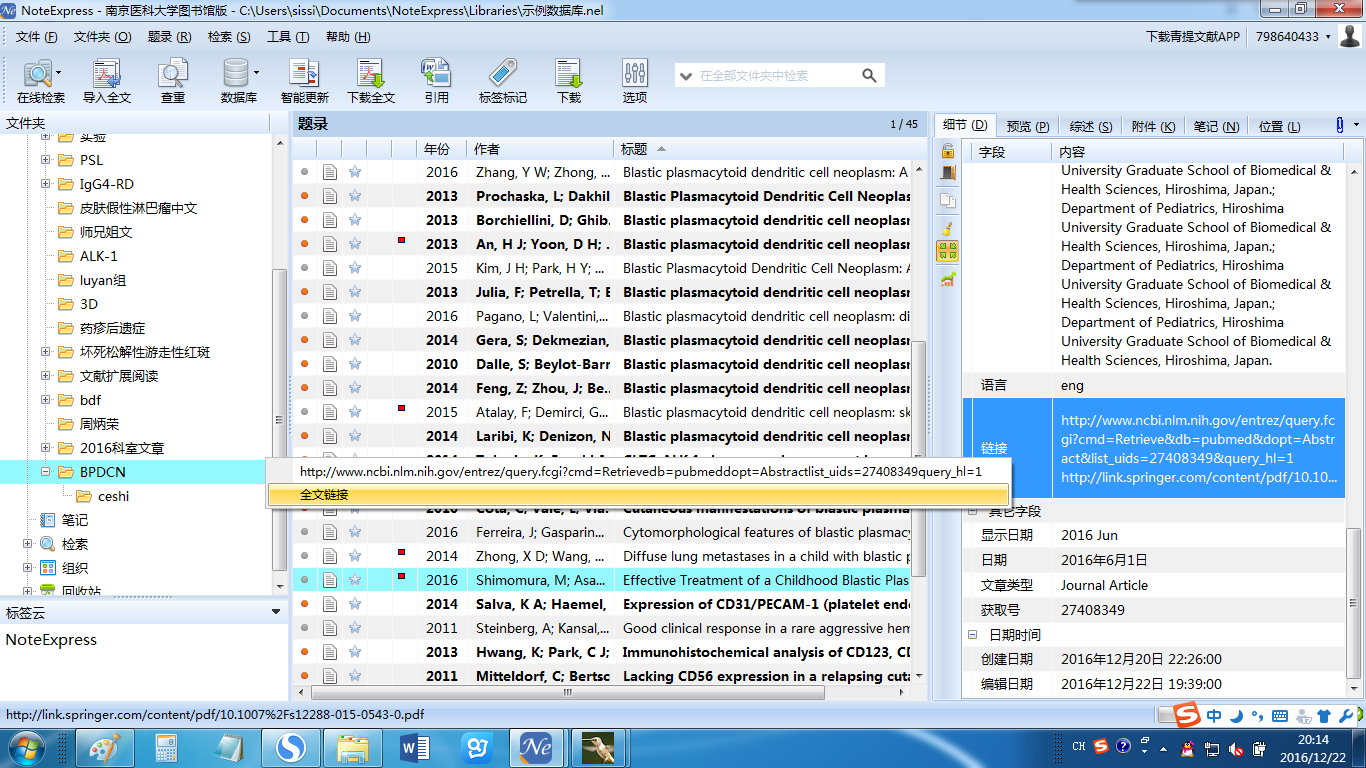Image resolution: width=1366 pixels, height=768 pixels.
Task: Click the broom clean icon in details panel
Action: (x=947, y=228)
